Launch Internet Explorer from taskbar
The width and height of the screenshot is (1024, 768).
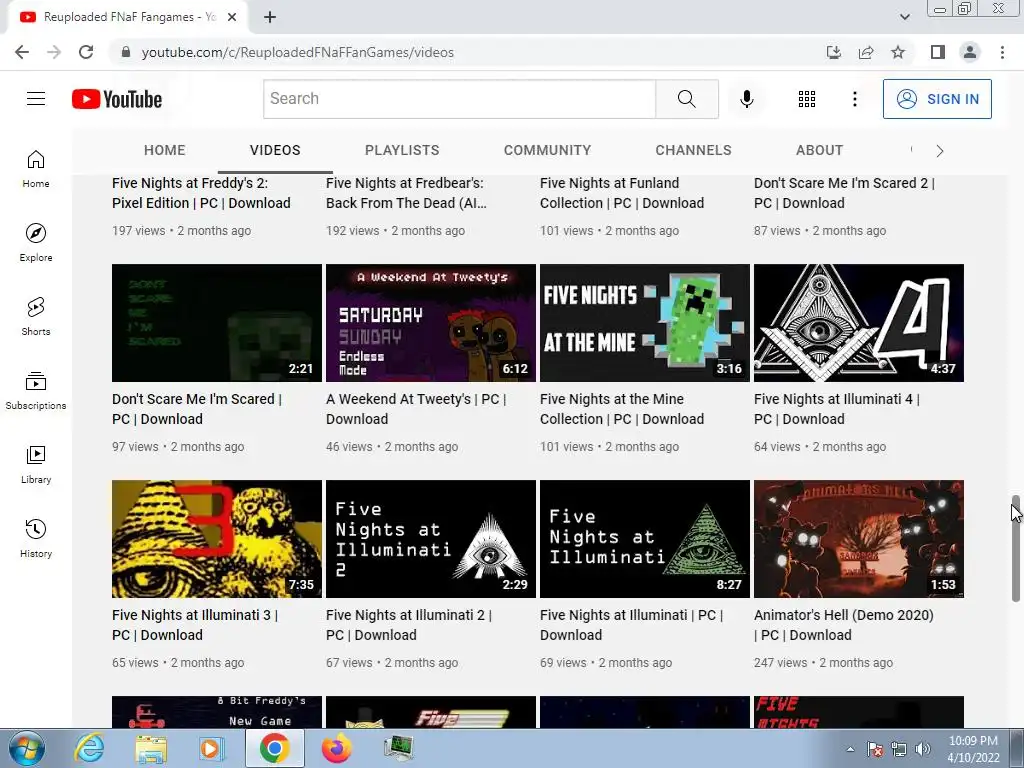pos(89,748)
